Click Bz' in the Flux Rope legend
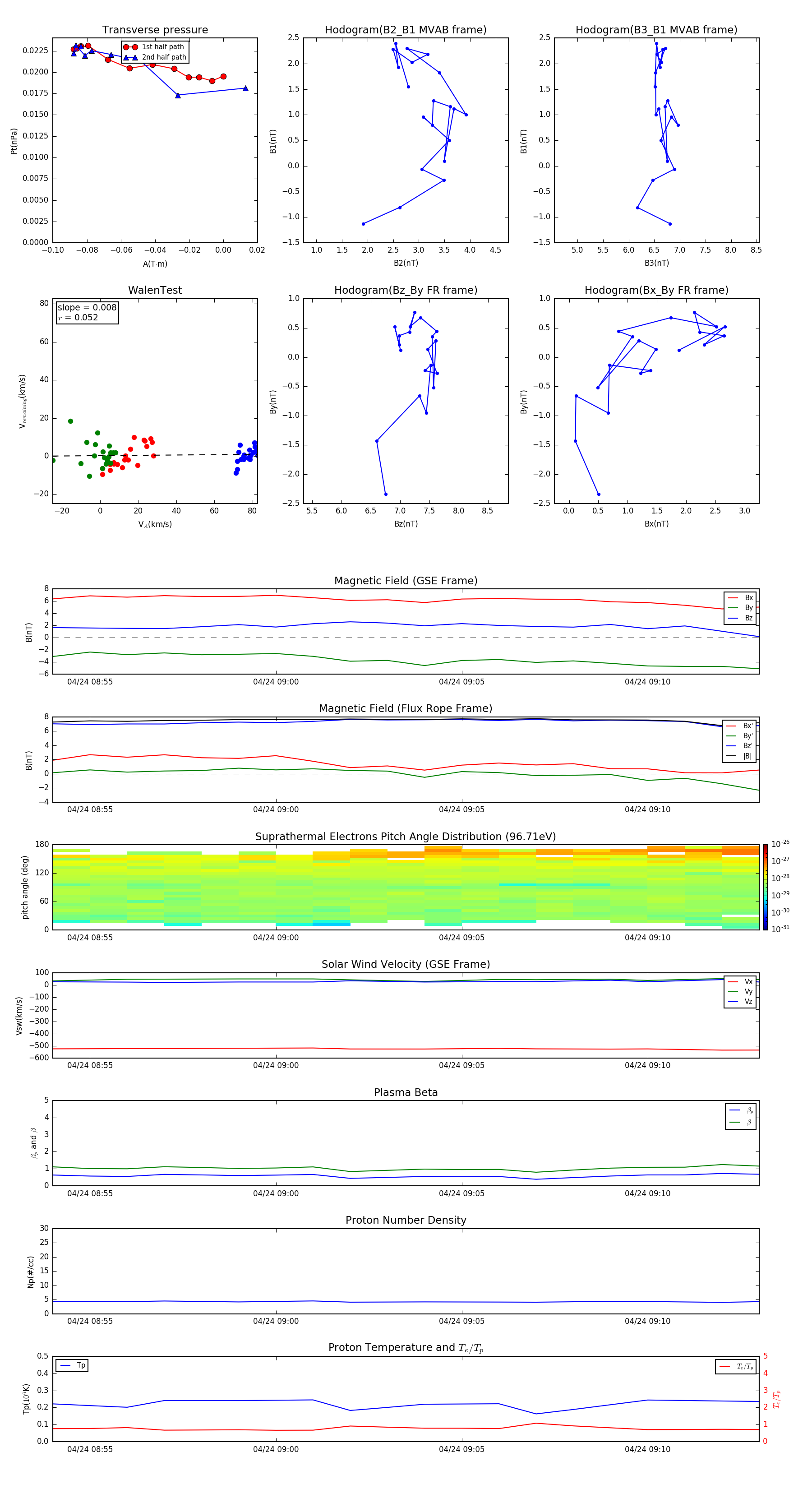This screenshot has width=812, height=1489. point(748,746)
